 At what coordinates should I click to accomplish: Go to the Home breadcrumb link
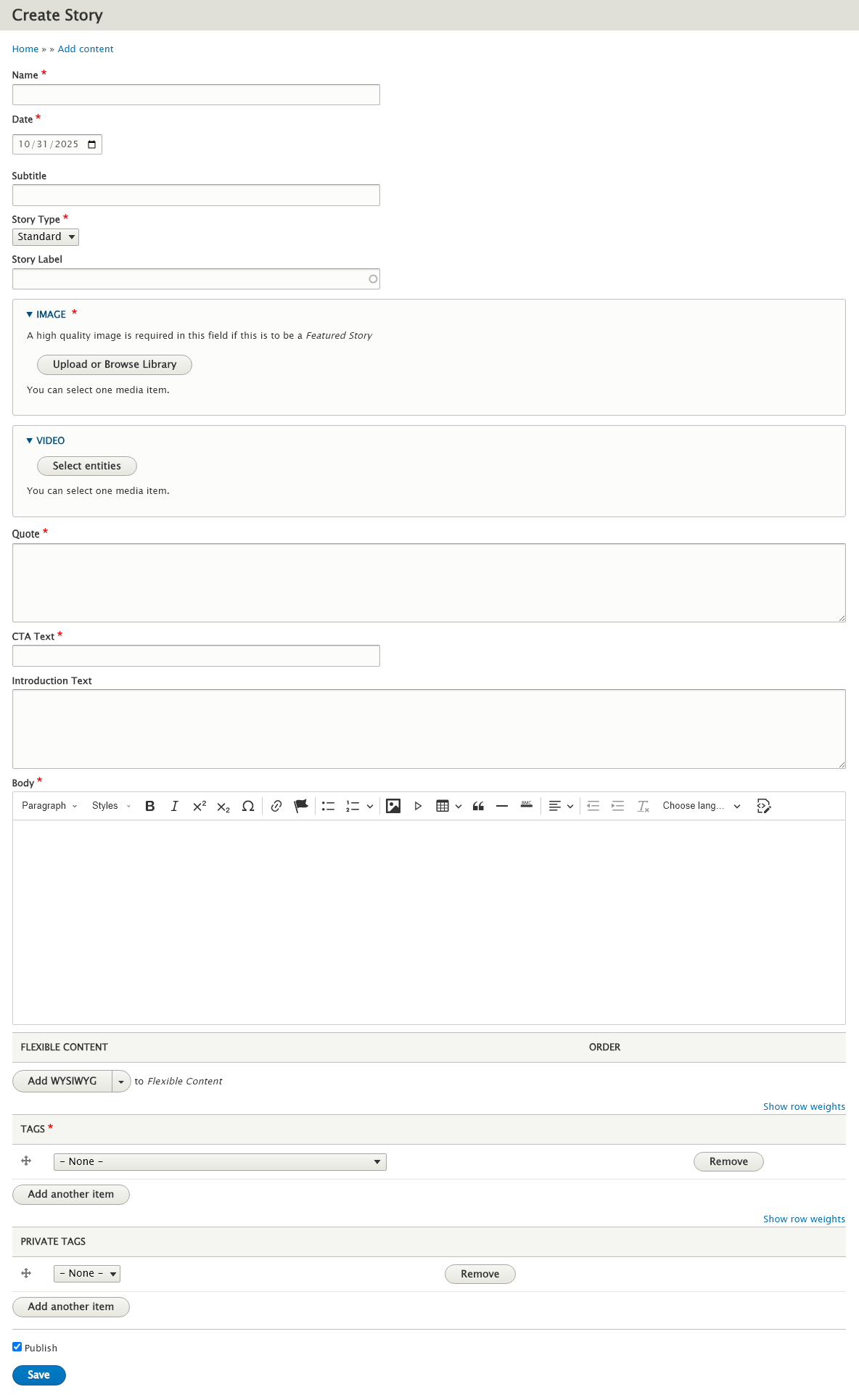coord(25,49)
